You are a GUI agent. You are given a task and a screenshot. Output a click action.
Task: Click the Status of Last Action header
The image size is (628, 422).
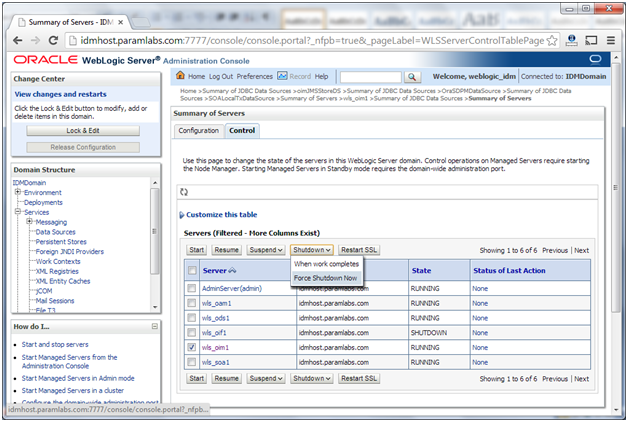(x=509, y=271)
